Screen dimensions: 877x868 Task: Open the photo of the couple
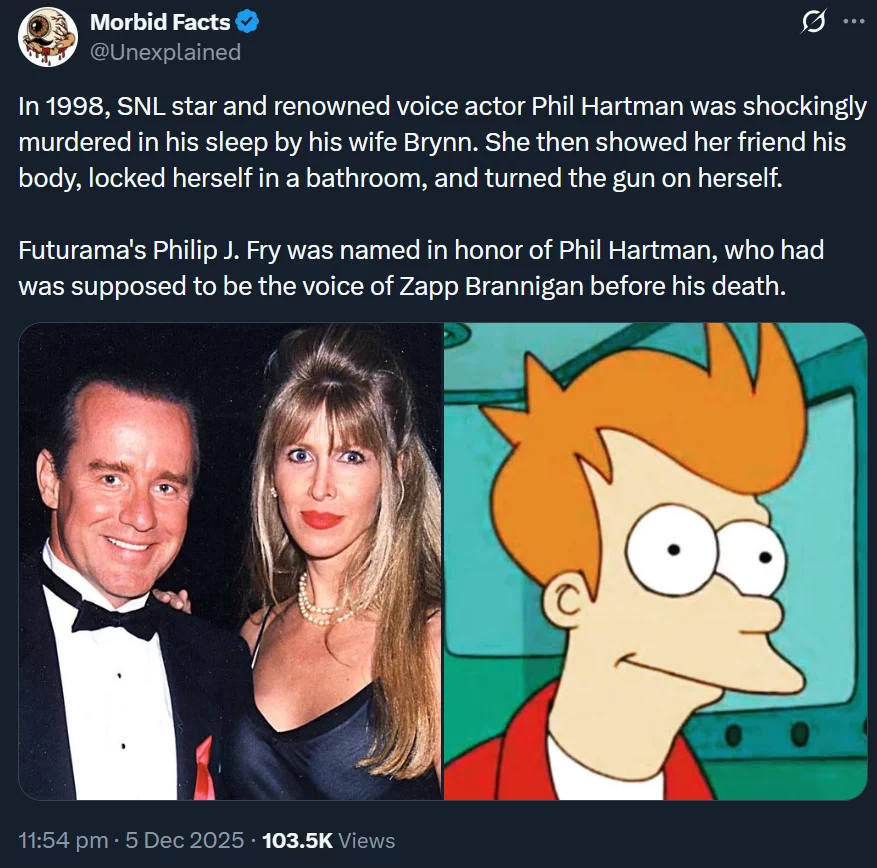(x=230, y=560)
